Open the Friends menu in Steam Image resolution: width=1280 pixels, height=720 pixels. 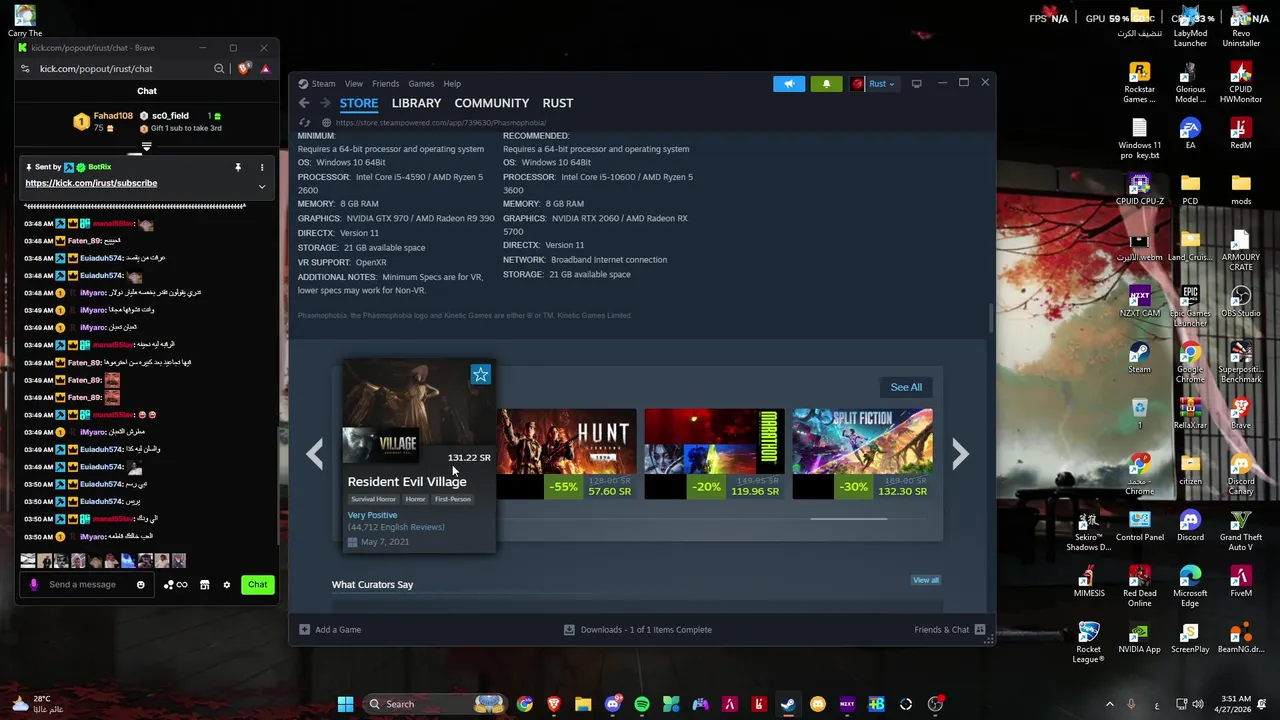(385, 84)
